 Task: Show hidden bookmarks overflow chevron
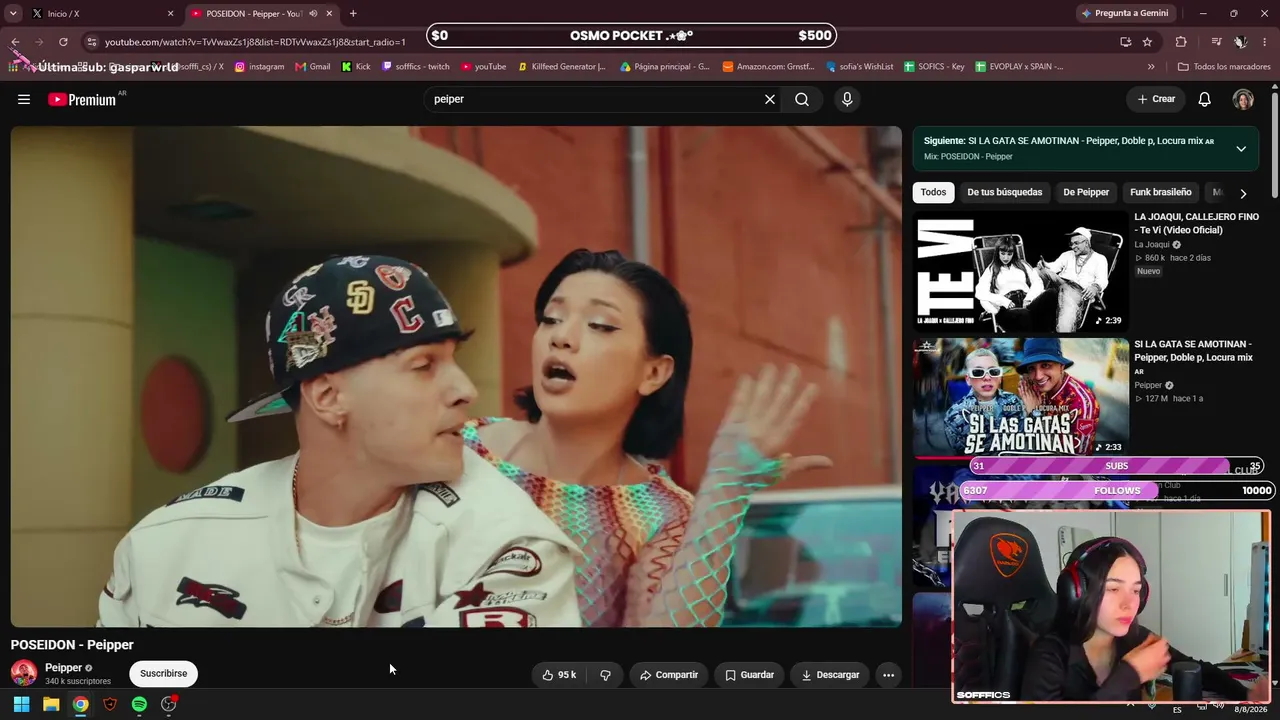click(x=1151, y=67)
